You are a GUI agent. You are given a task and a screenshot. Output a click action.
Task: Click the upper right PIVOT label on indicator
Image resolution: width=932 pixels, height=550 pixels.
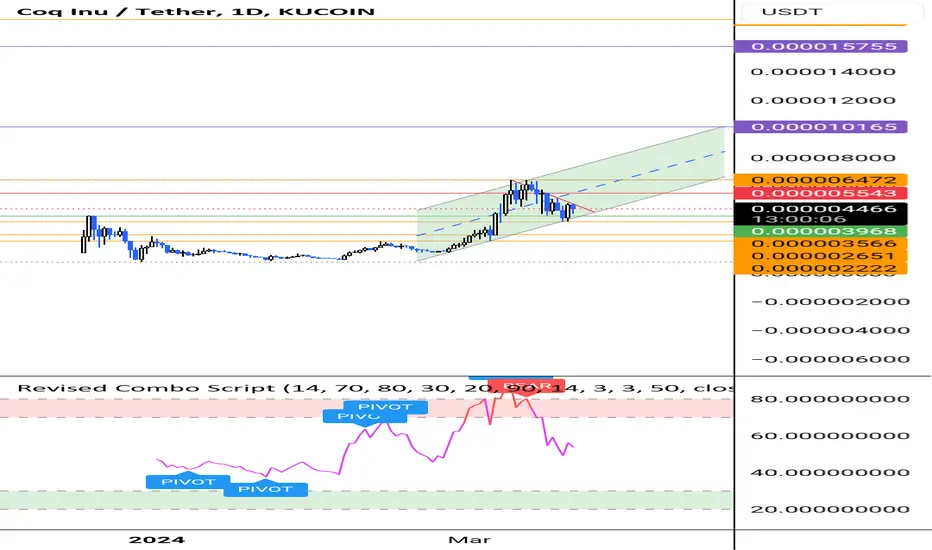(x=385, y=407)
